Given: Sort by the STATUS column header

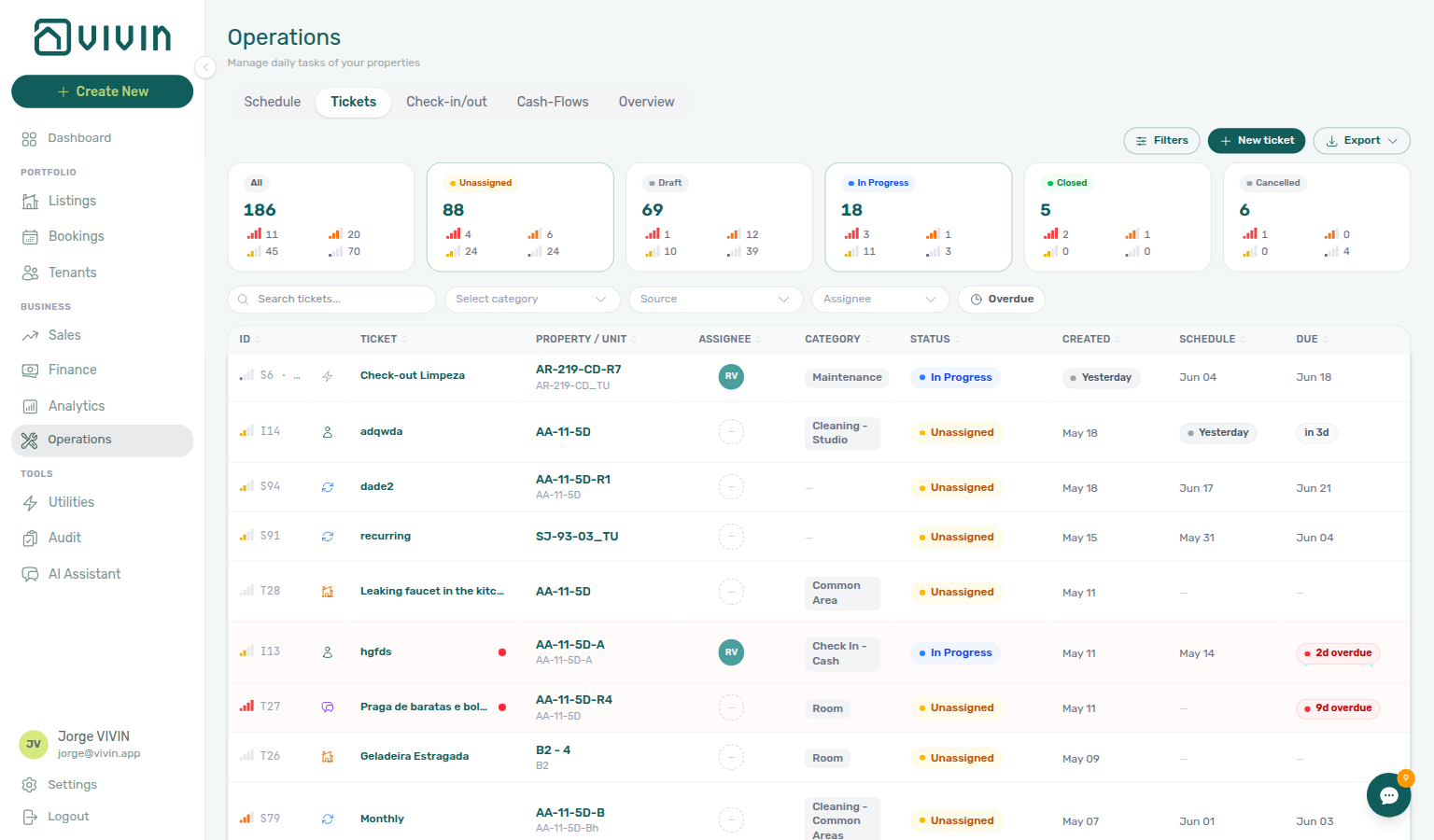Looking at the screenshot, I should [x=935, y=340].
